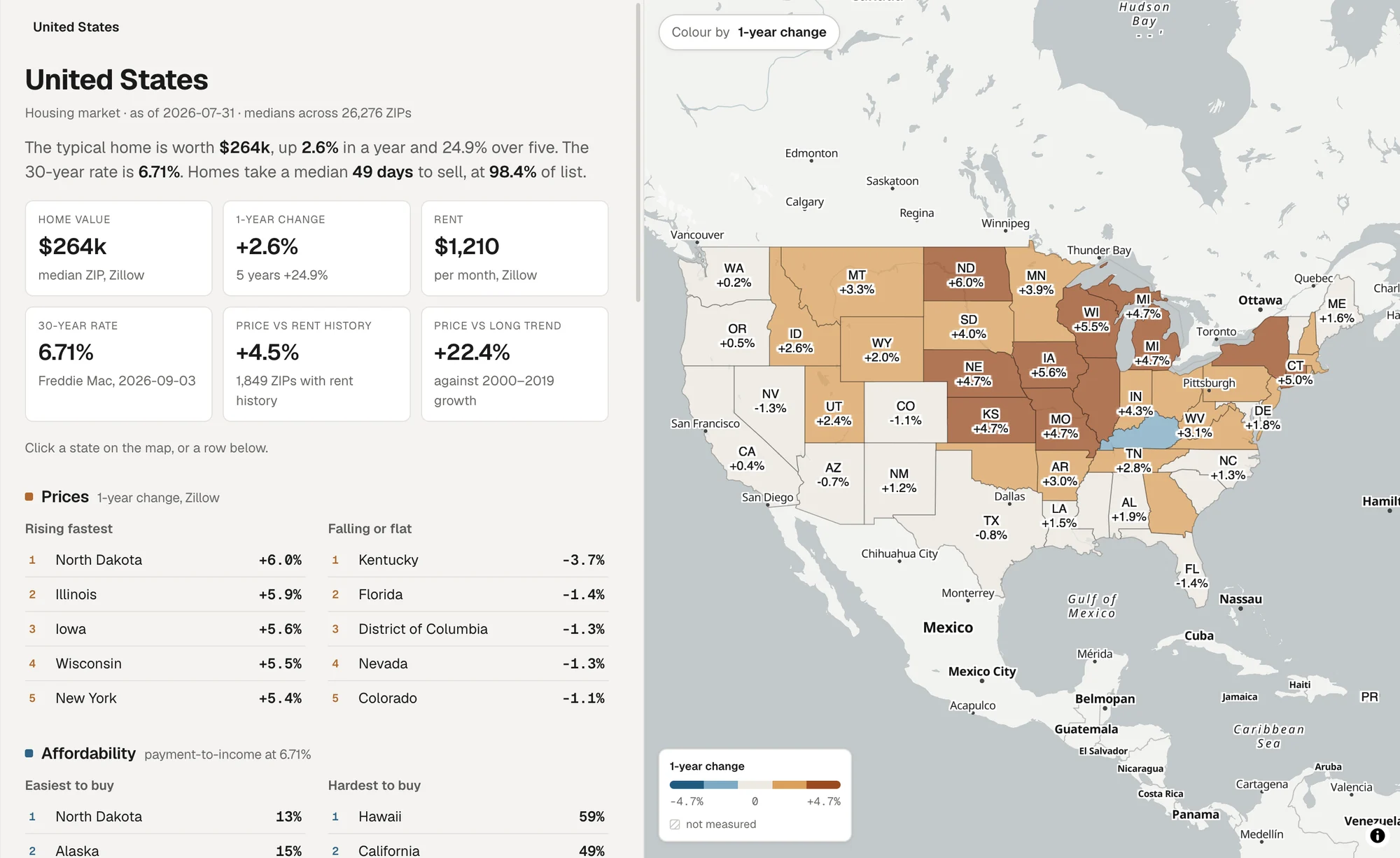Click the Rent $1,210 card

[x=514, y=248]
